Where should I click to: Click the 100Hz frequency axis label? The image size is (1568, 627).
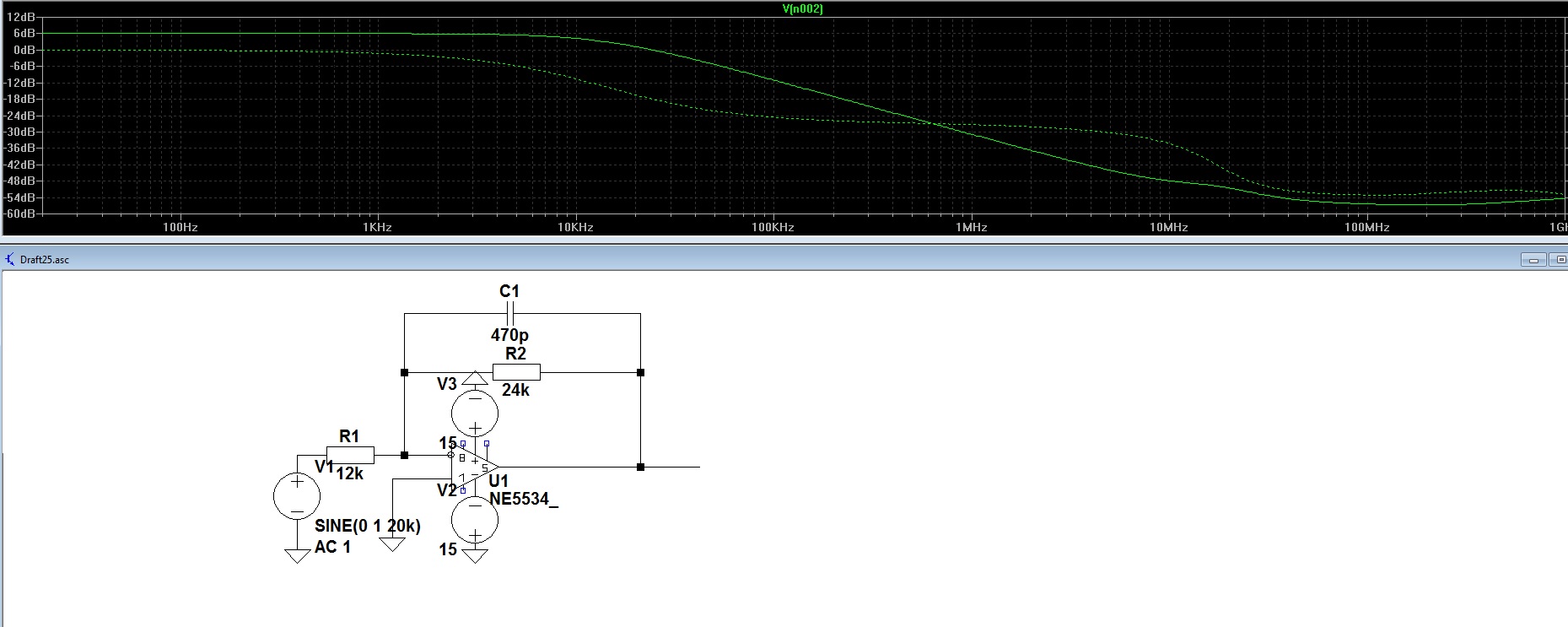181,227
